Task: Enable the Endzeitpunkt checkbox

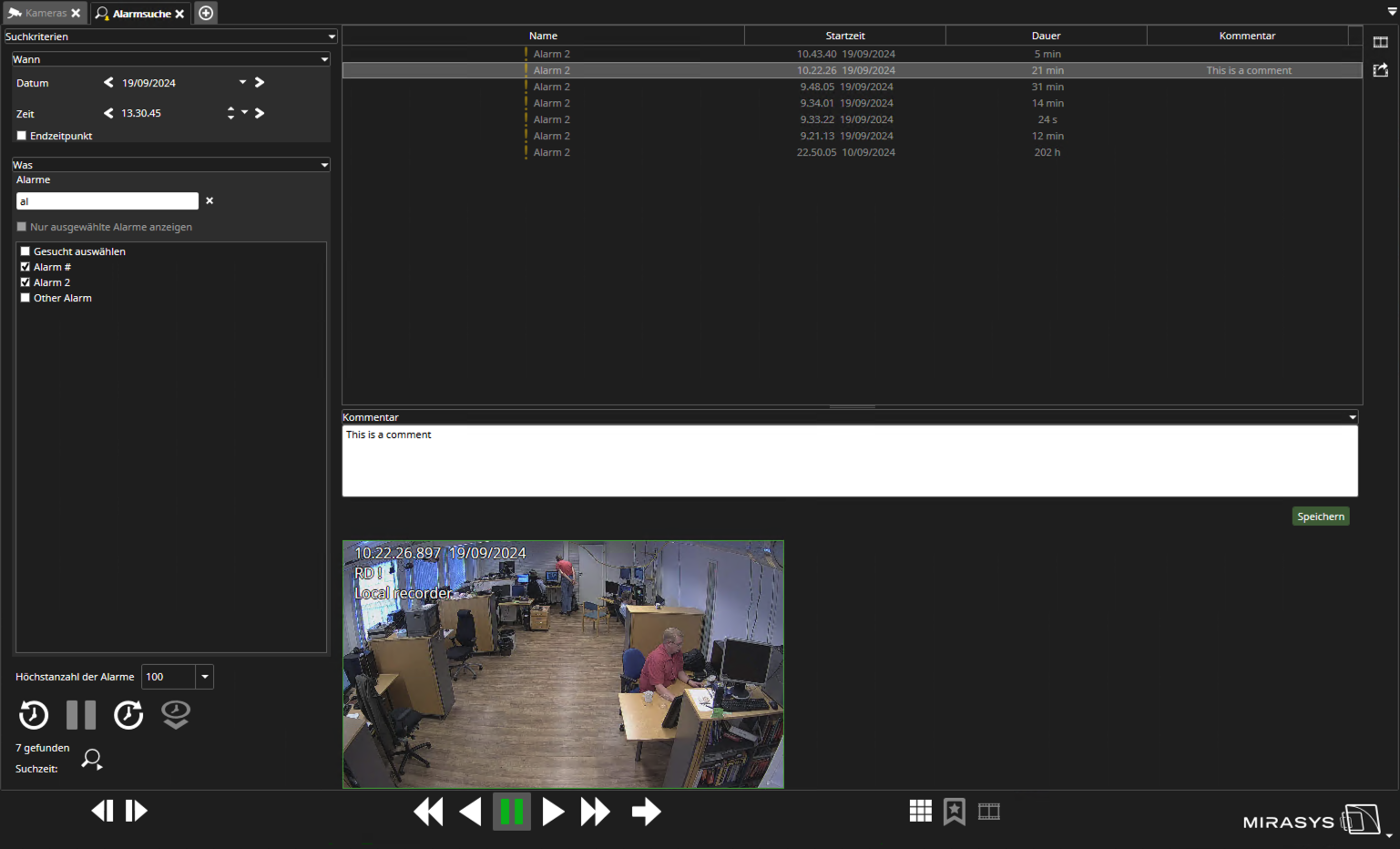Action: click(x=22, y=136)
